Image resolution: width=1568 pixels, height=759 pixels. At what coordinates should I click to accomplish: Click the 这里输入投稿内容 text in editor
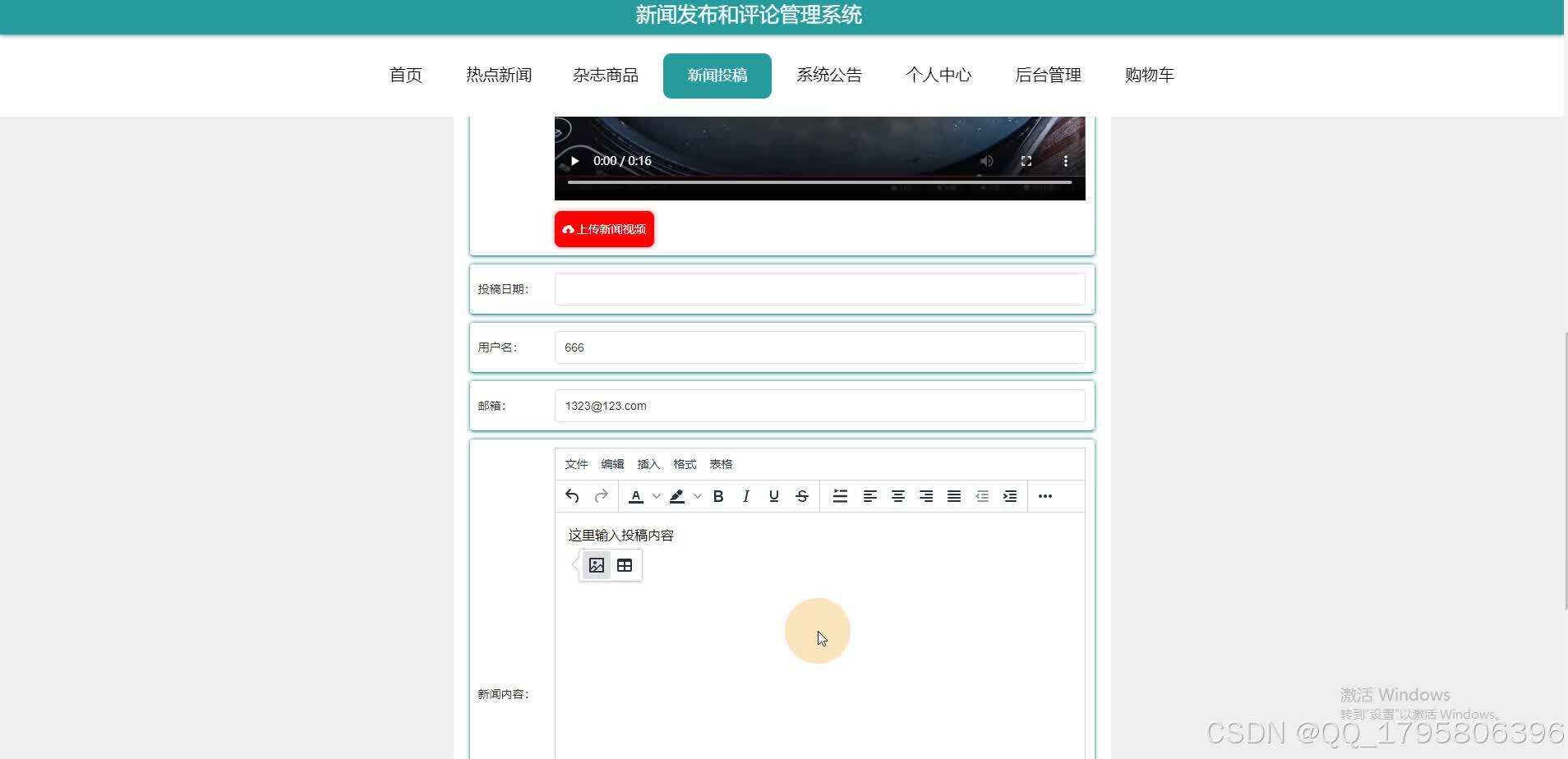coord(621,536)
